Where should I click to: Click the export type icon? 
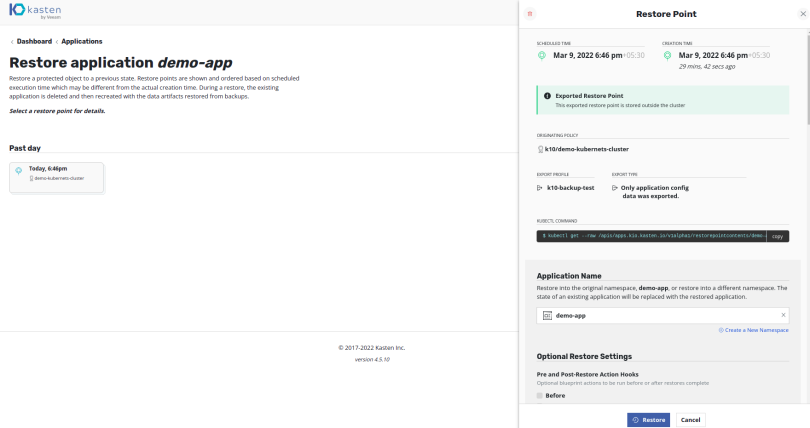coord(615,188)
